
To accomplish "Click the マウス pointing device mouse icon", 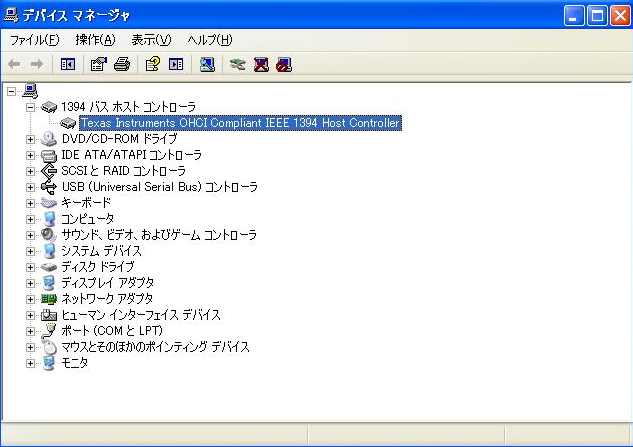I will pyautogui.click(x=49, y=347).
